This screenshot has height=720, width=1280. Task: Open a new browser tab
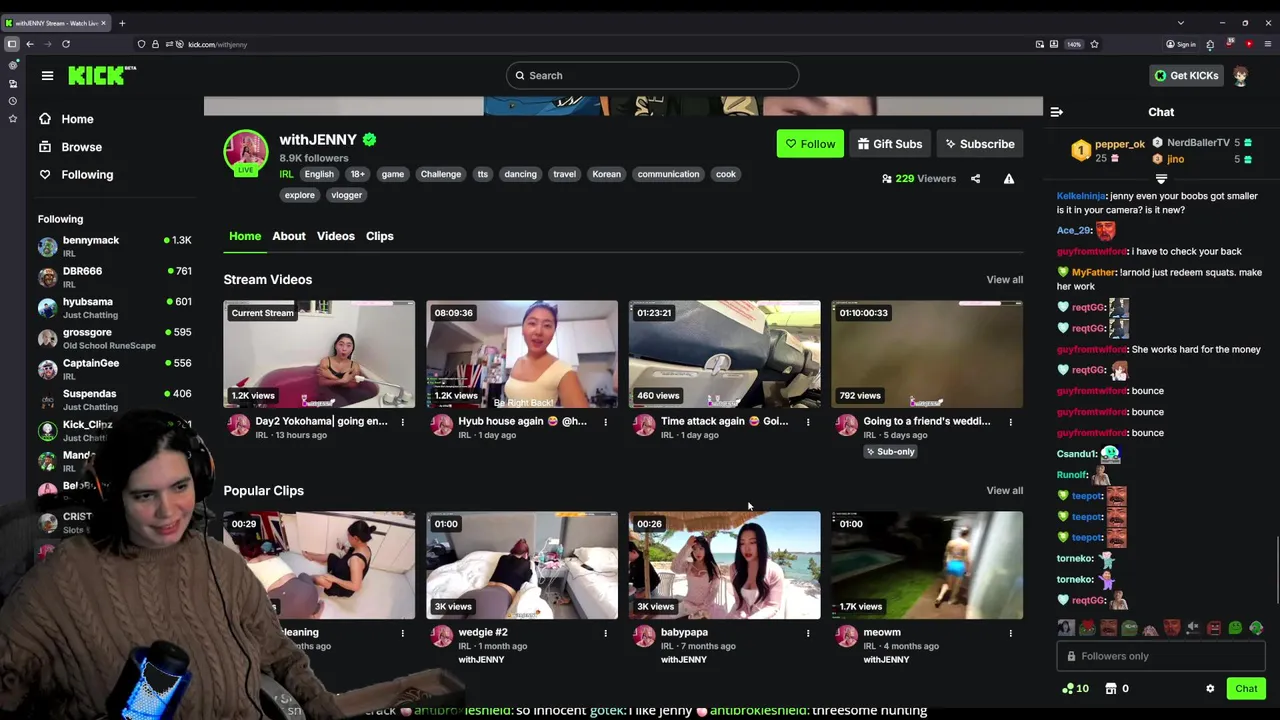122,23
